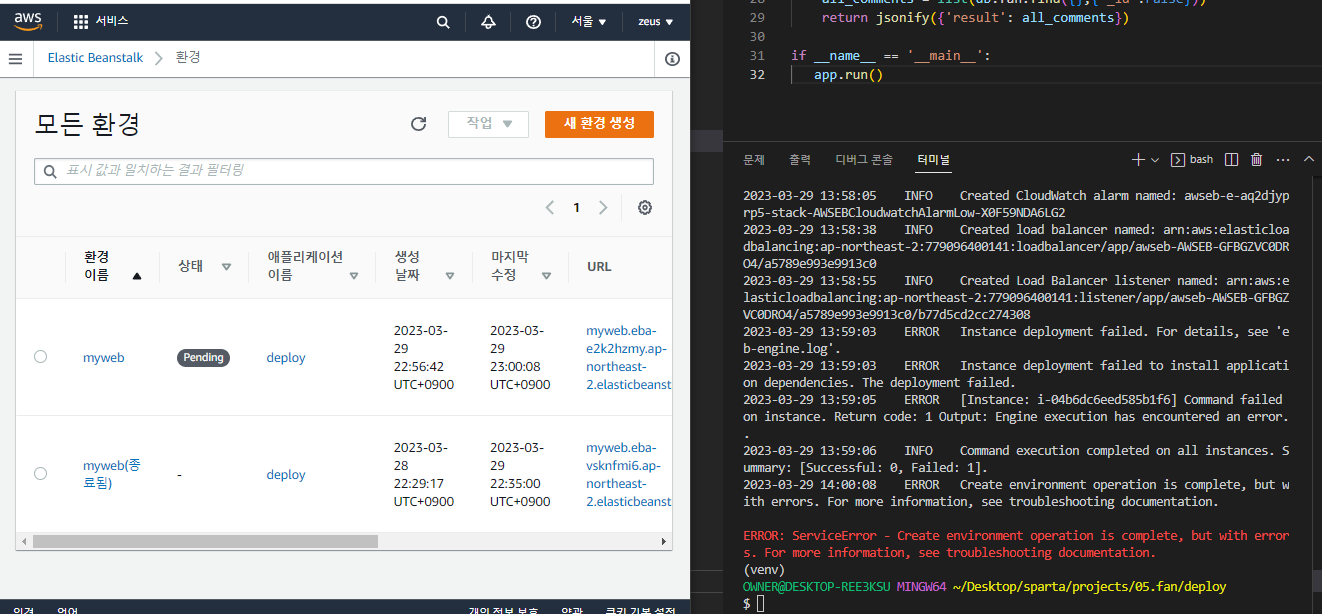
Task: Open the myweb.eba-vsknfmi6 URL
Action: point(628,475)
